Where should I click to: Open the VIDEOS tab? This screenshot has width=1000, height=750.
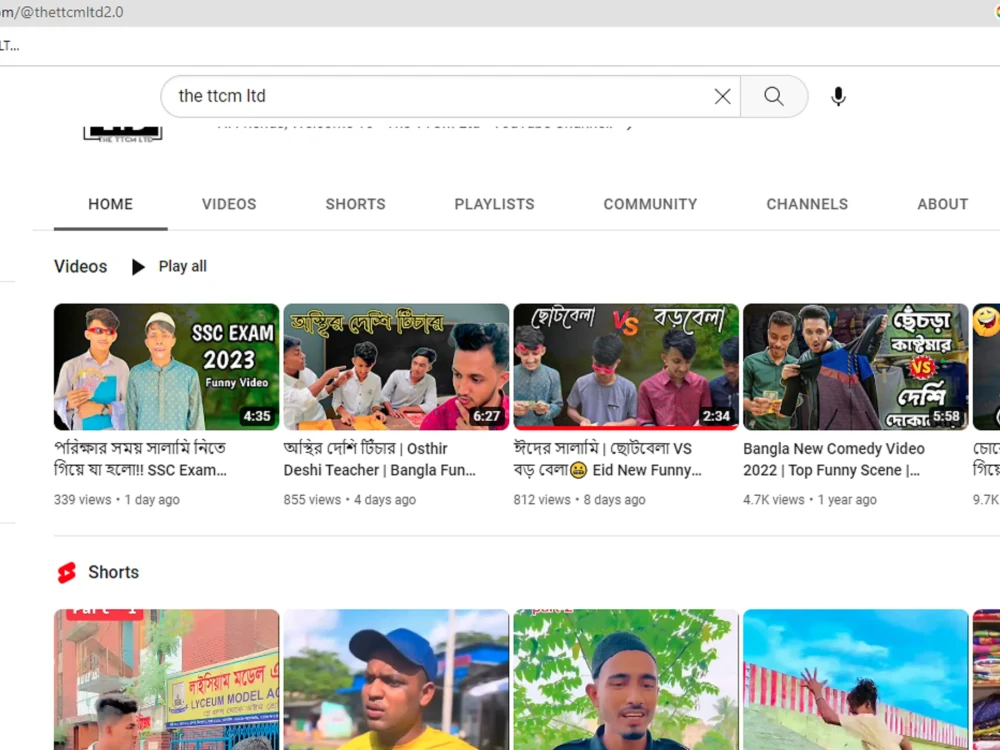pos(229,204)
